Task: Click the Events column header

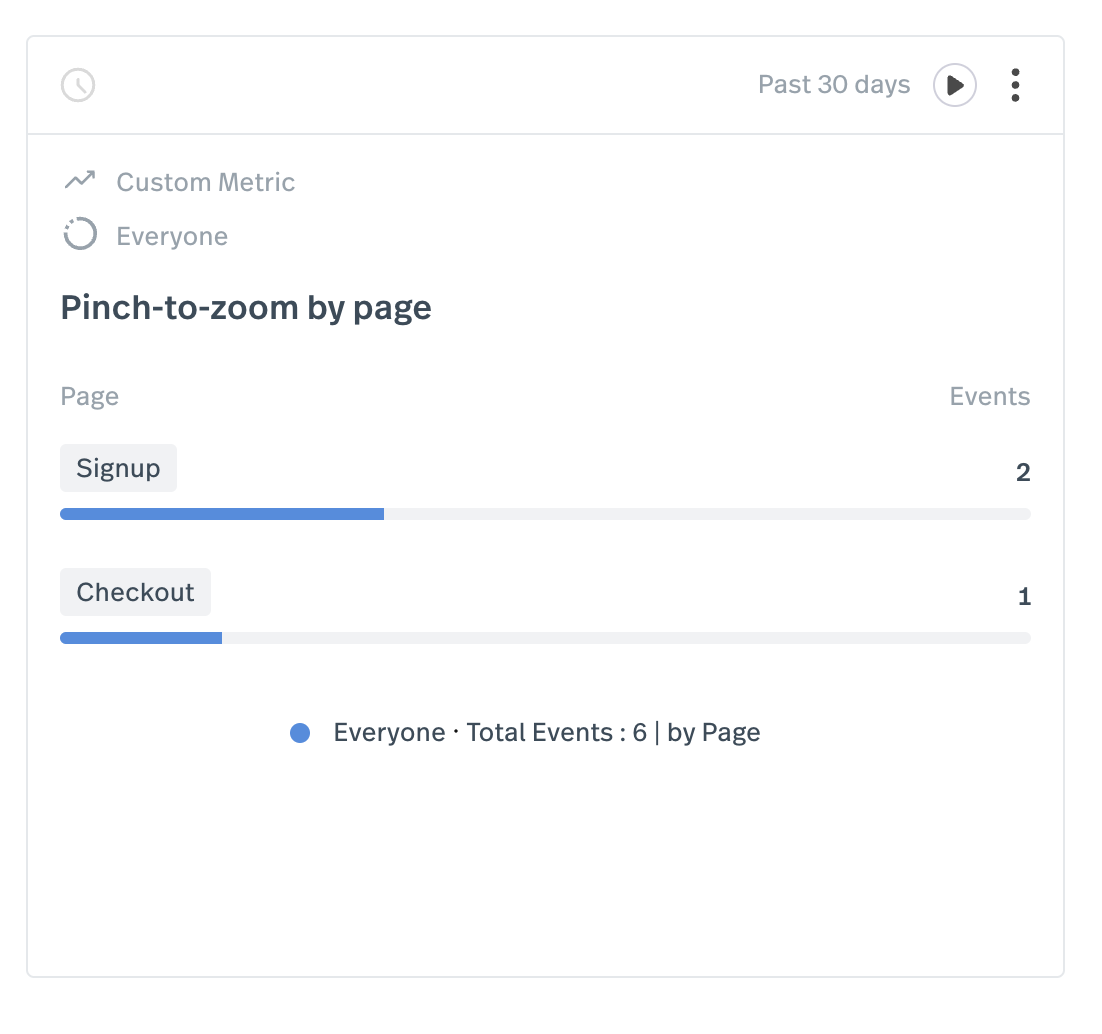Action: pyautogui.click(x=989, y=397)
